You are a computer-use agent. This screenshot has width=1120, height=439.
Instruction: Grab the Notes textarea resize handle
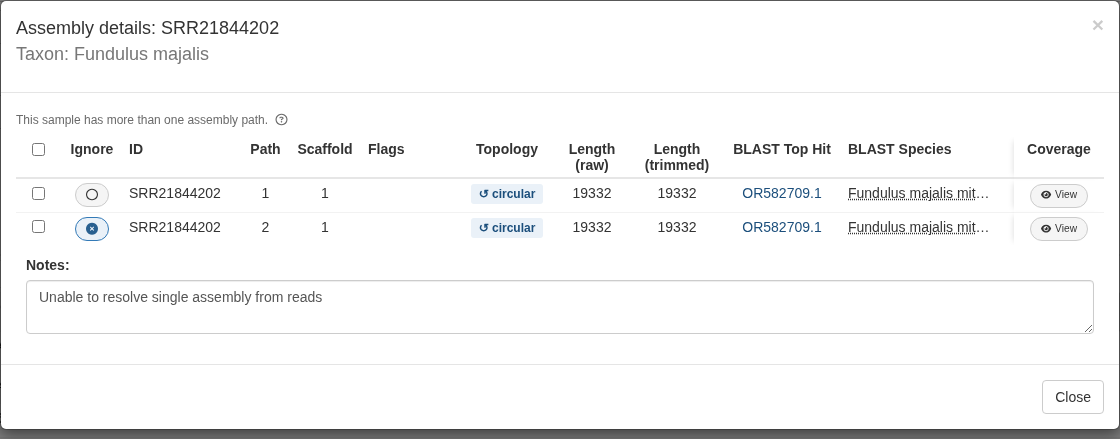click(x=1088, y=328)
